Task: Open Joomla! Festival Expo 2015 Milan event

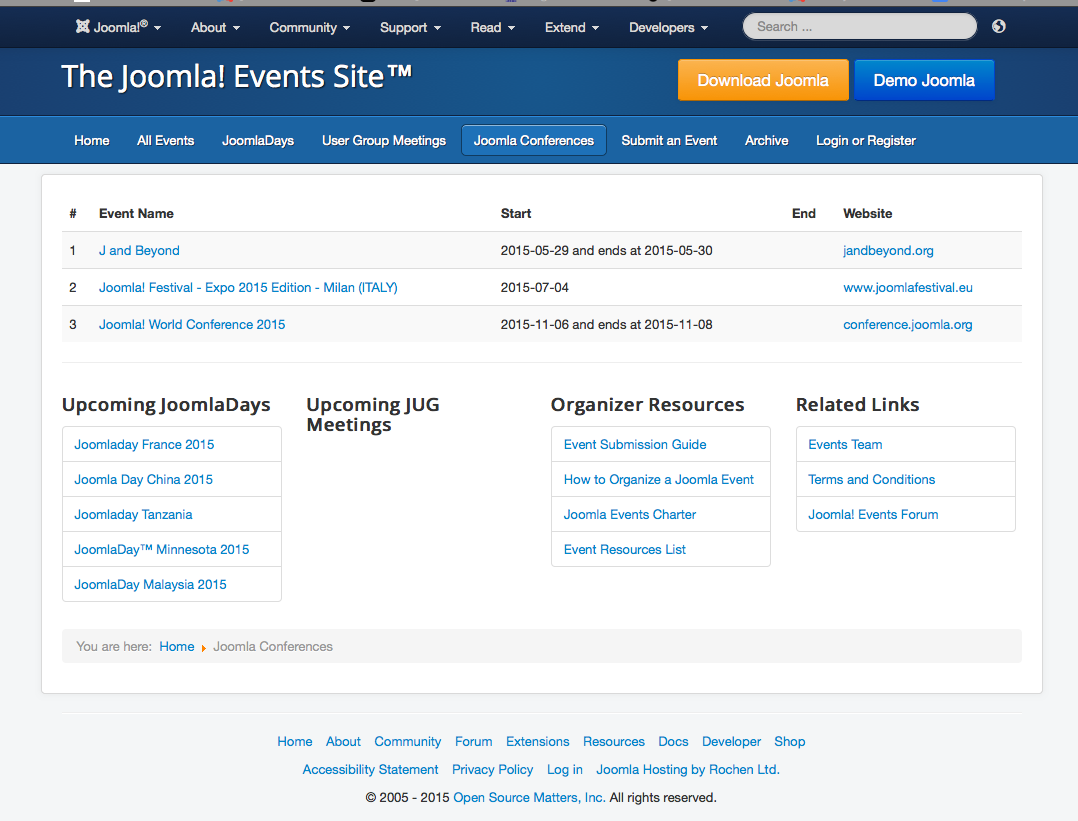Action: pos(248,287)
